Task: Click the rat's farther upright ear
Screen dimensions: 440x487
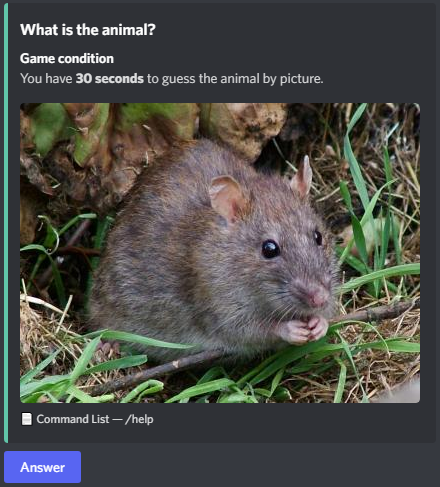Action: pyautogui.click(x=302, y=177)
